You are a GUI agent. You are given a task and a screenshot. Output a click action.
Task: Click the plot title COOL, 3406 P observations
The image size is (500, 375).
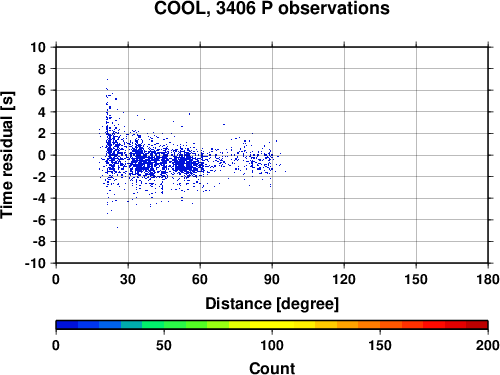(x=272, y=8)
